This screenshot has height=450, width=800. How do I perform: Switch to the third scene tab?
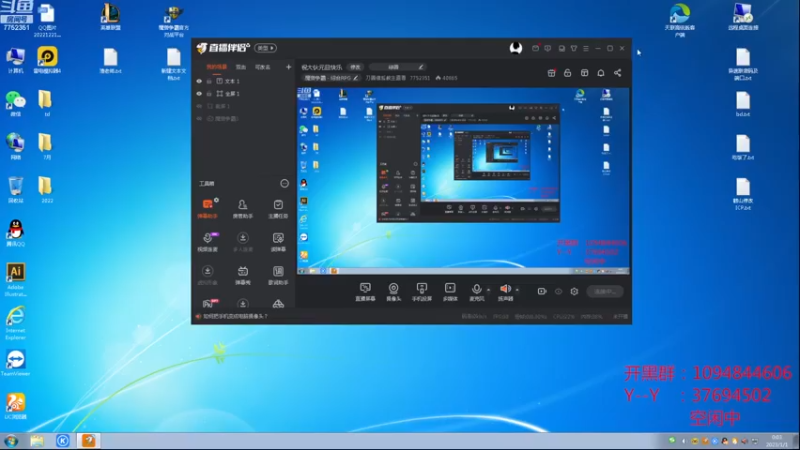click(x=262, y=67)
